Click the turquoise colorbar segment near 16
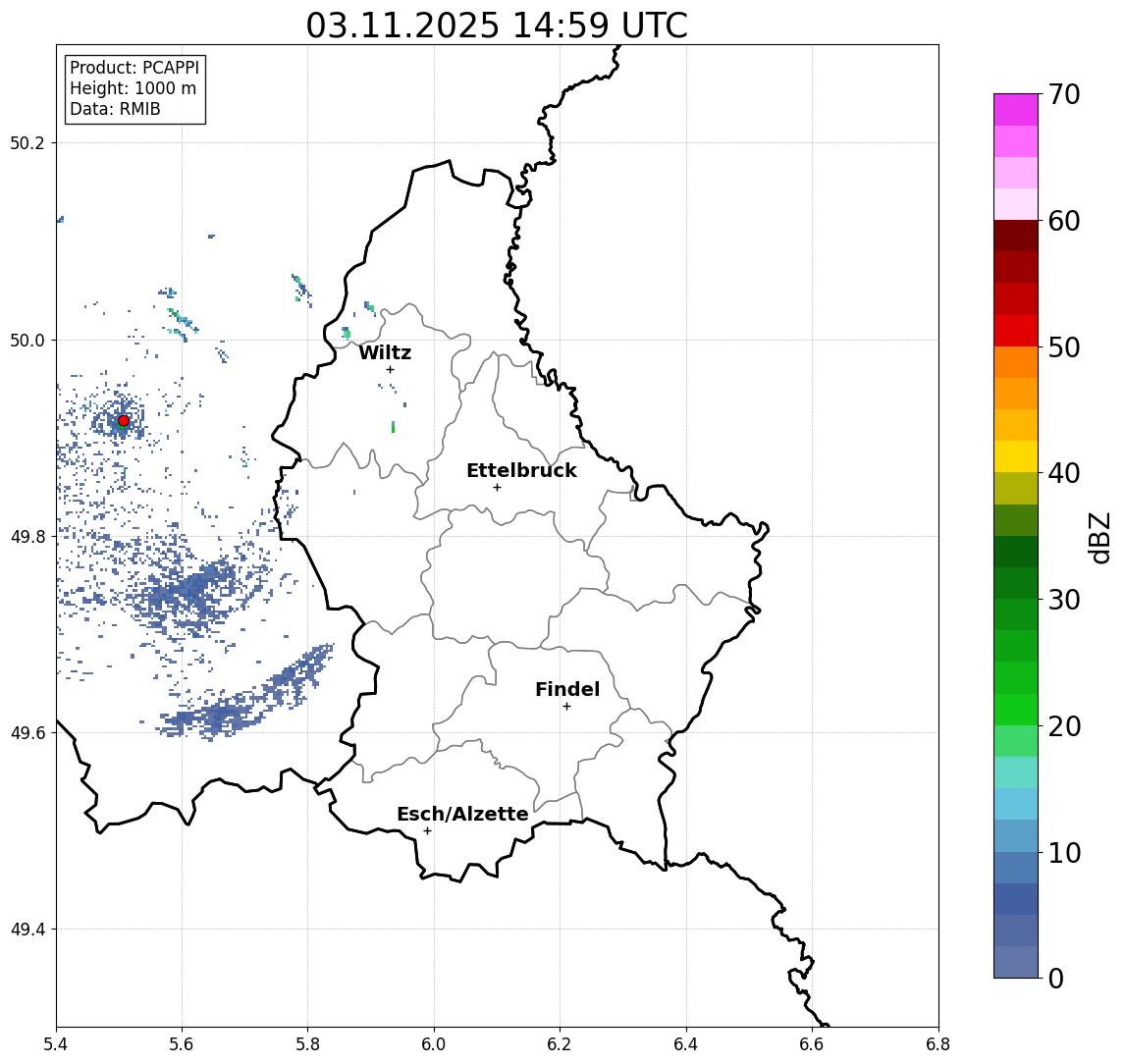1124x1064 pixels. click(1016, 772)
